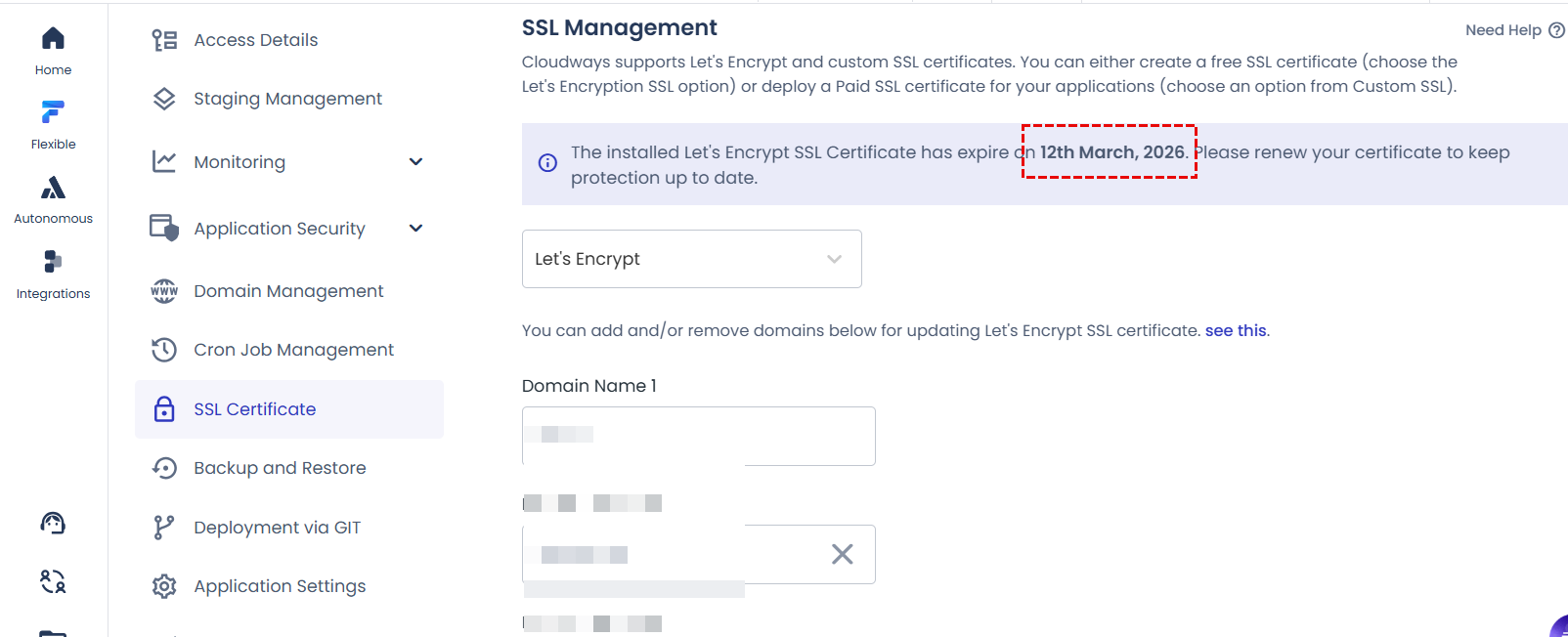Click the SSL Certificate padlock icon

click(164, 409)
